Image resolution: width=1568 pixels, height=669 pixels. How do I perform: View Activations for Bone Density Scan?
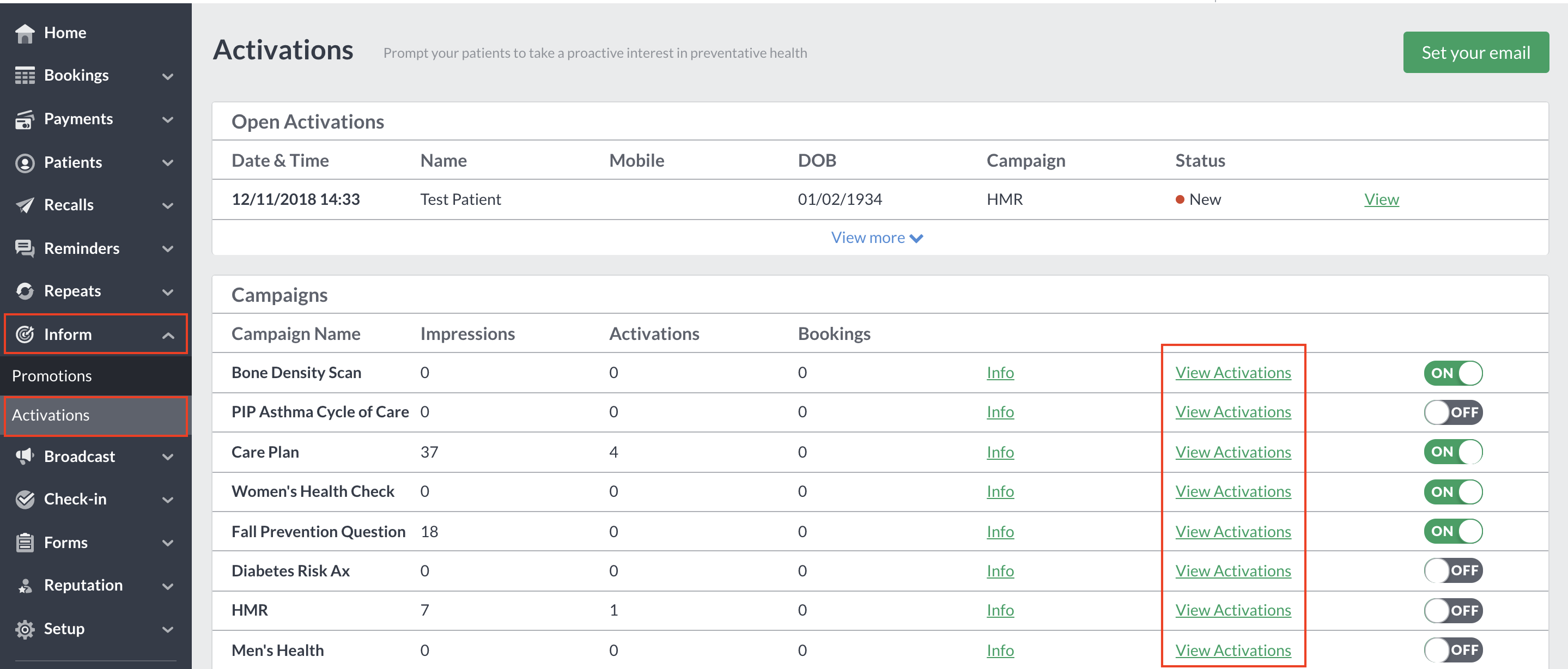[x=1232, y=373]
